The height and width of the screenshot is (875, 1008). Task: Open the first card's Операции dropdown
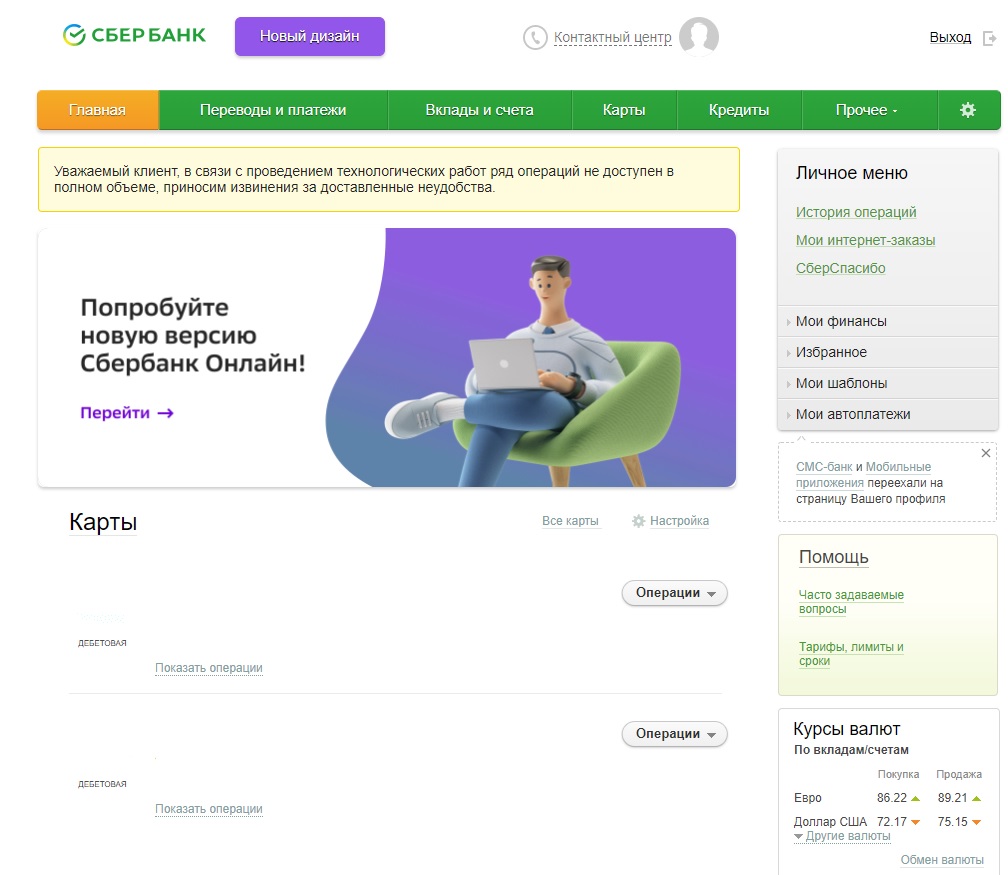pyautogui.click(x=674, y=593)
